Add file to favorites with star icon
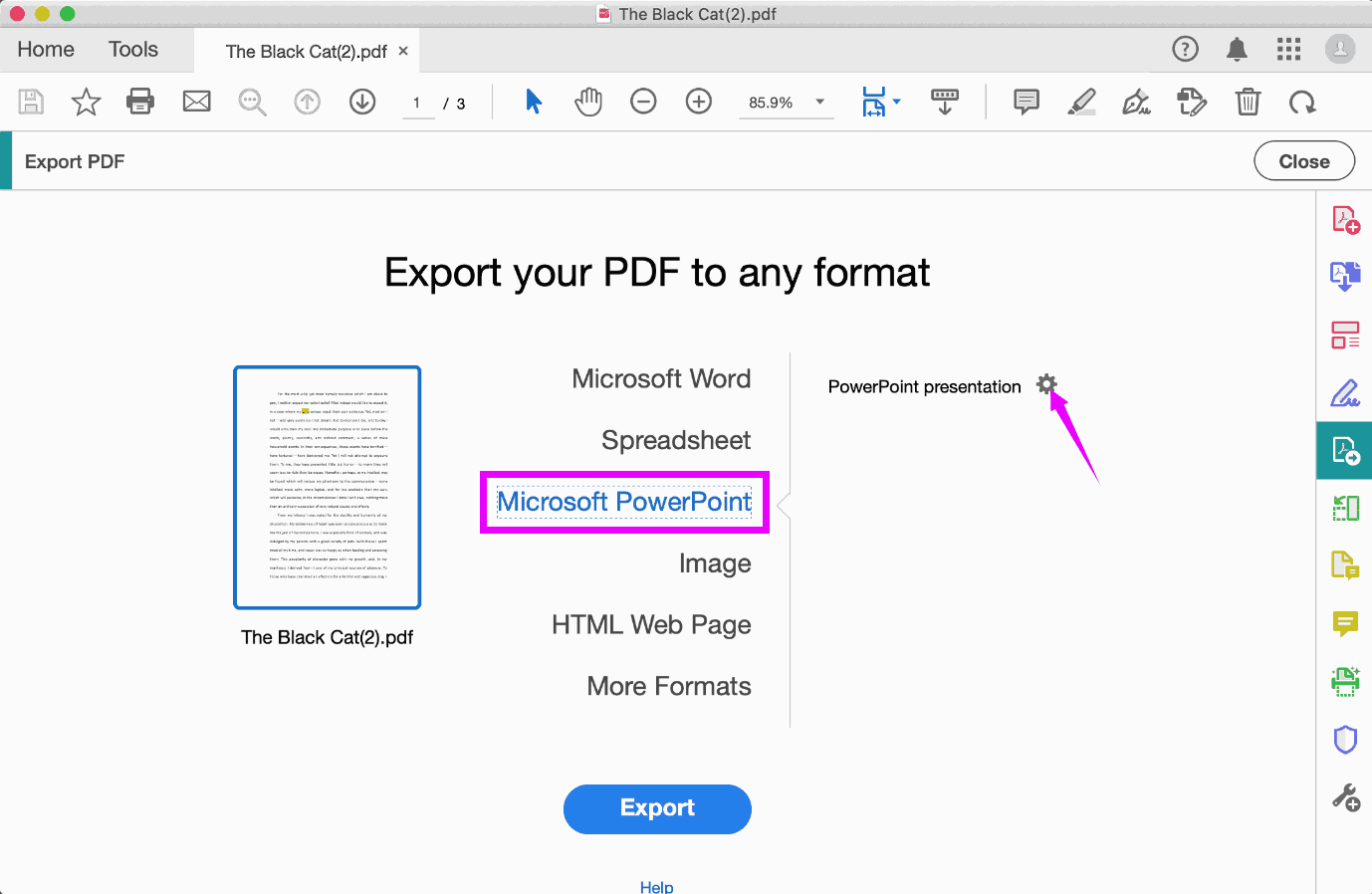 click(x=86, y=102)
